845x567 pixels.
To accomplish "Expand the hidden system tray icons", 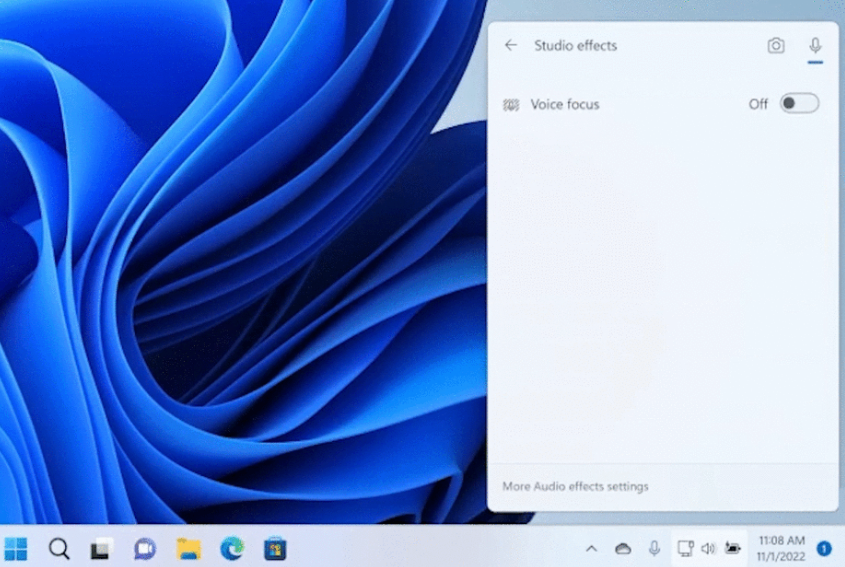I will pyautogui.click(x=591, y=548).
